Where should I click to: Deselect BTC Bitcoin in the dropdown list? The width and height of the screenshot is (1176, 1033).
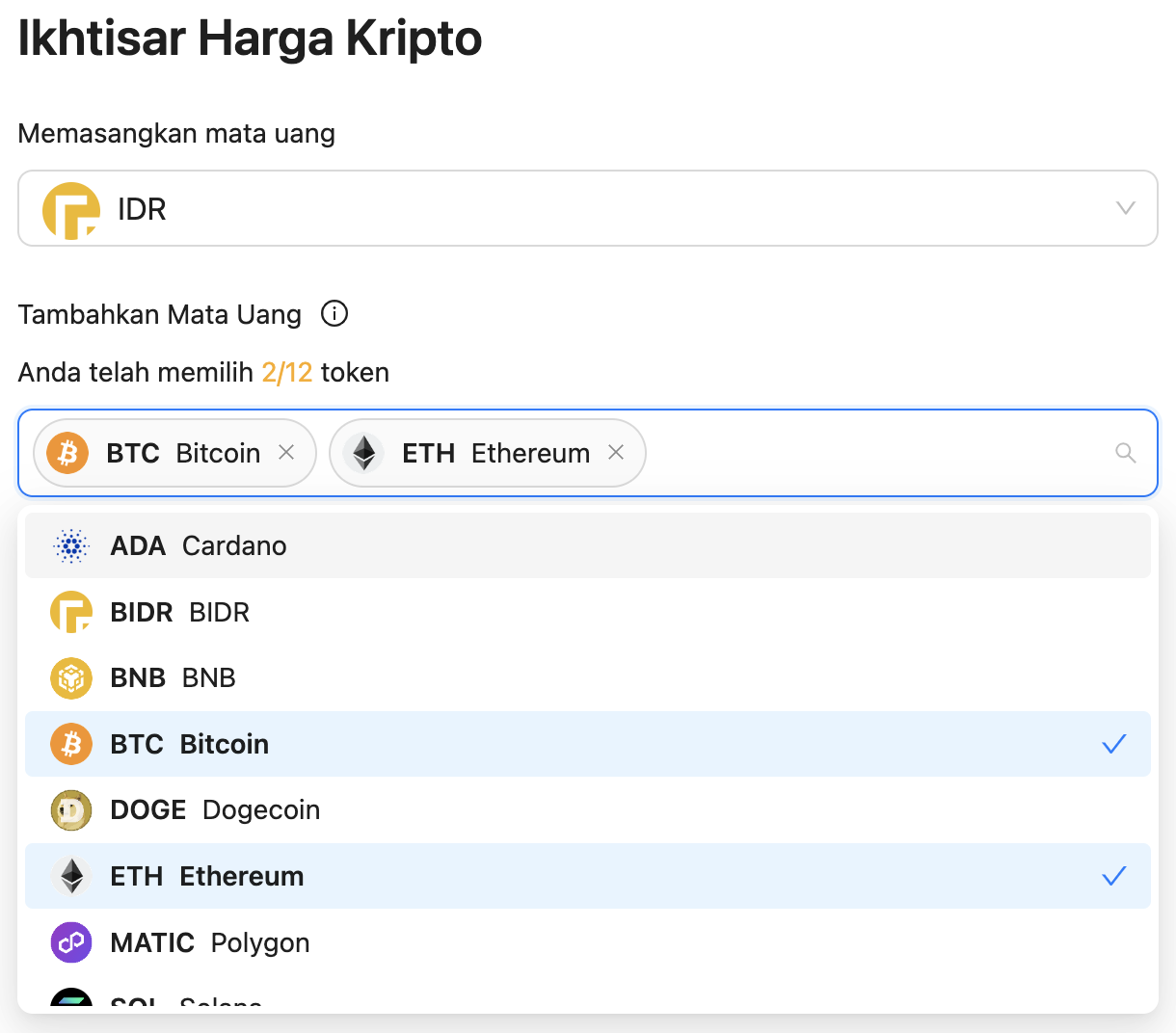(x=588, y=744)
